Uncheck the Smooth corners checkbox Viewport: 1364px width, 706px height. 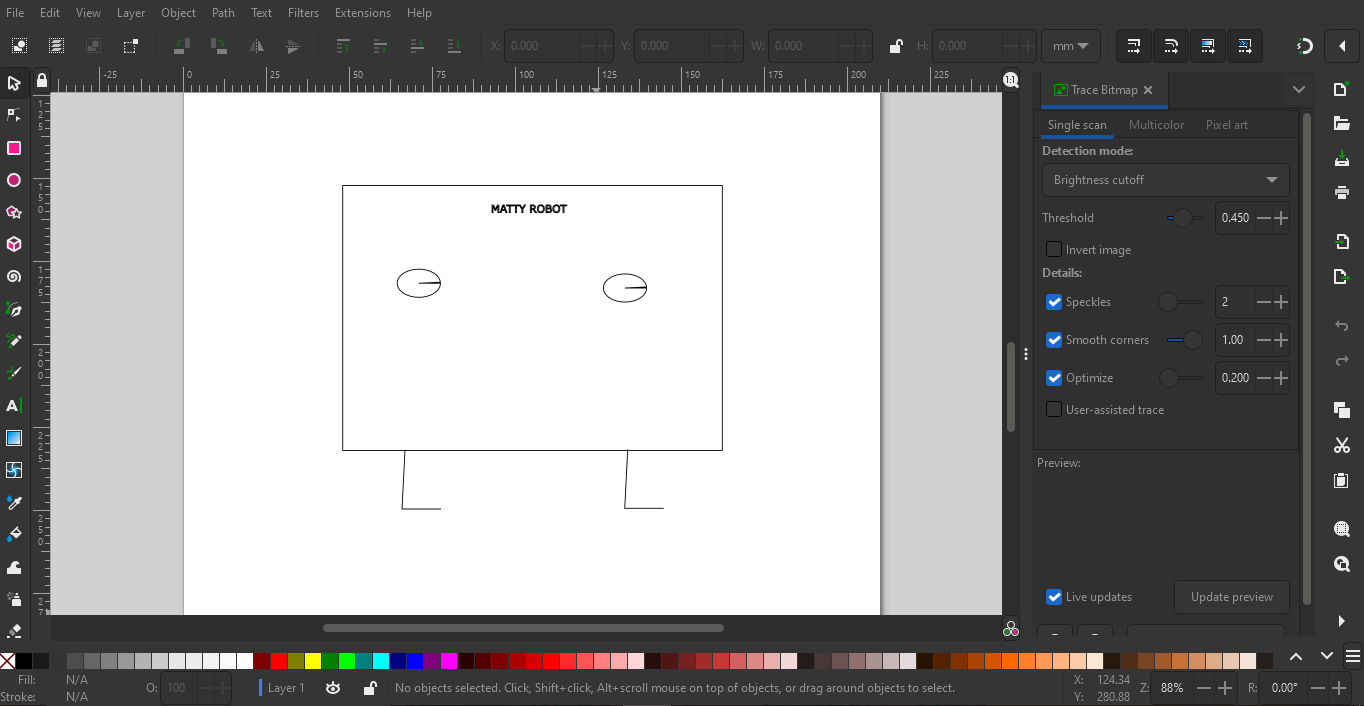pyautogui.click(x=1054, y=340)
